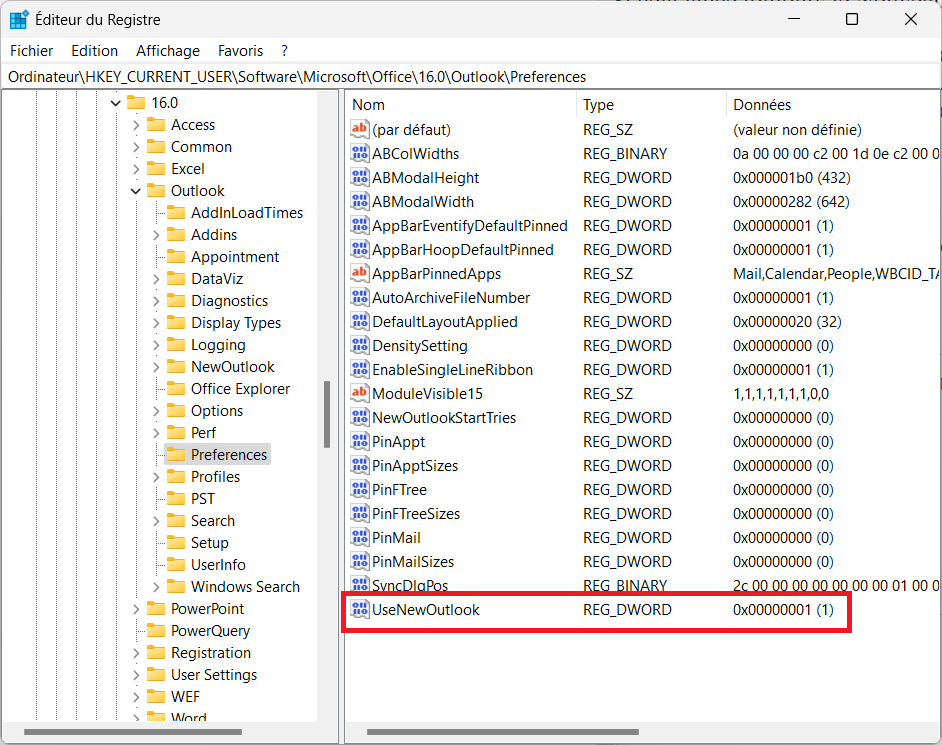
Task: Click the string icon beside ModuleVisible15
Action: pos(360,393)
